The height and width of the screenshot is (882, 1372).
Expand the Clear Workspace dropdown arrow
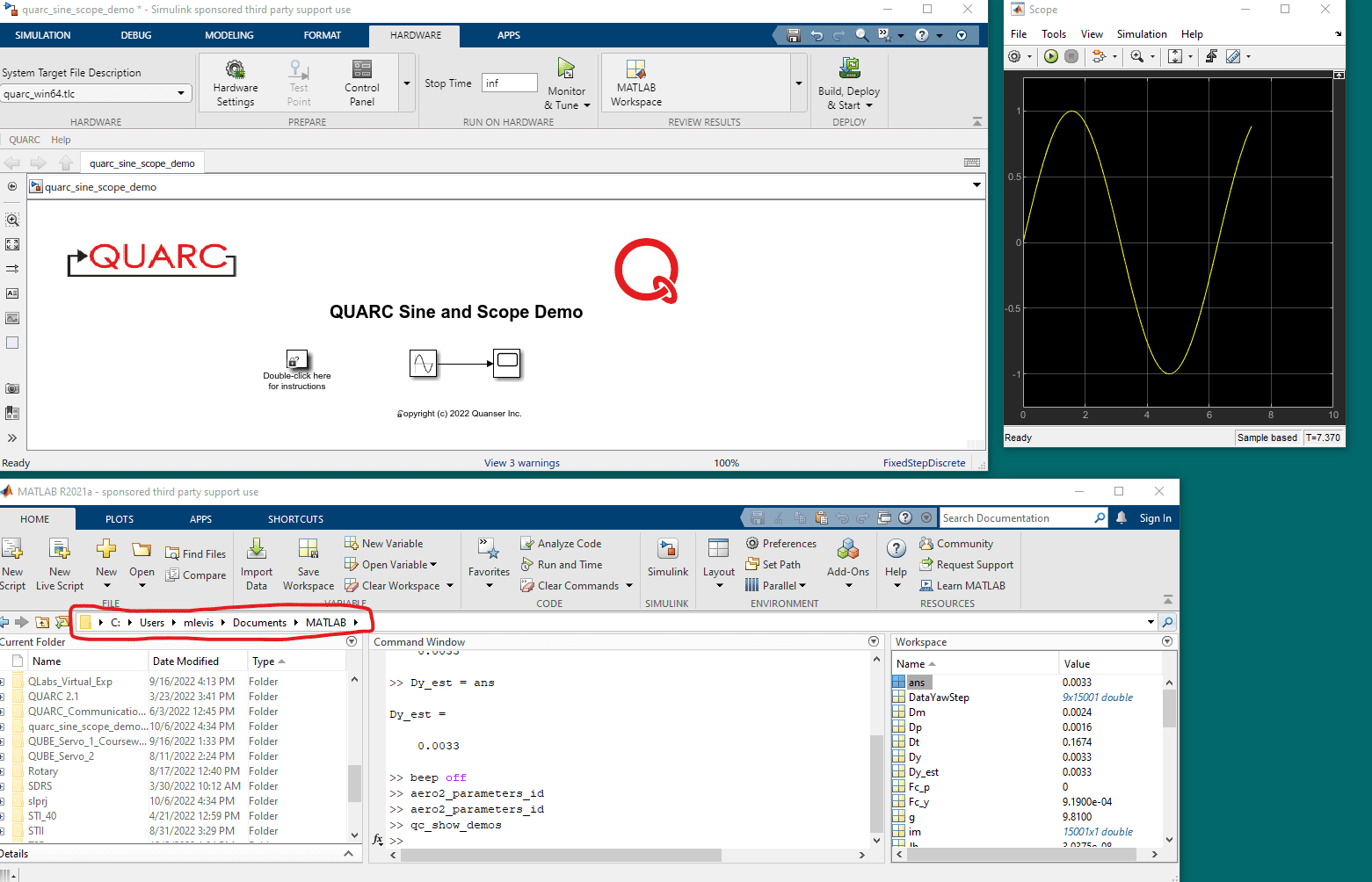450,586
